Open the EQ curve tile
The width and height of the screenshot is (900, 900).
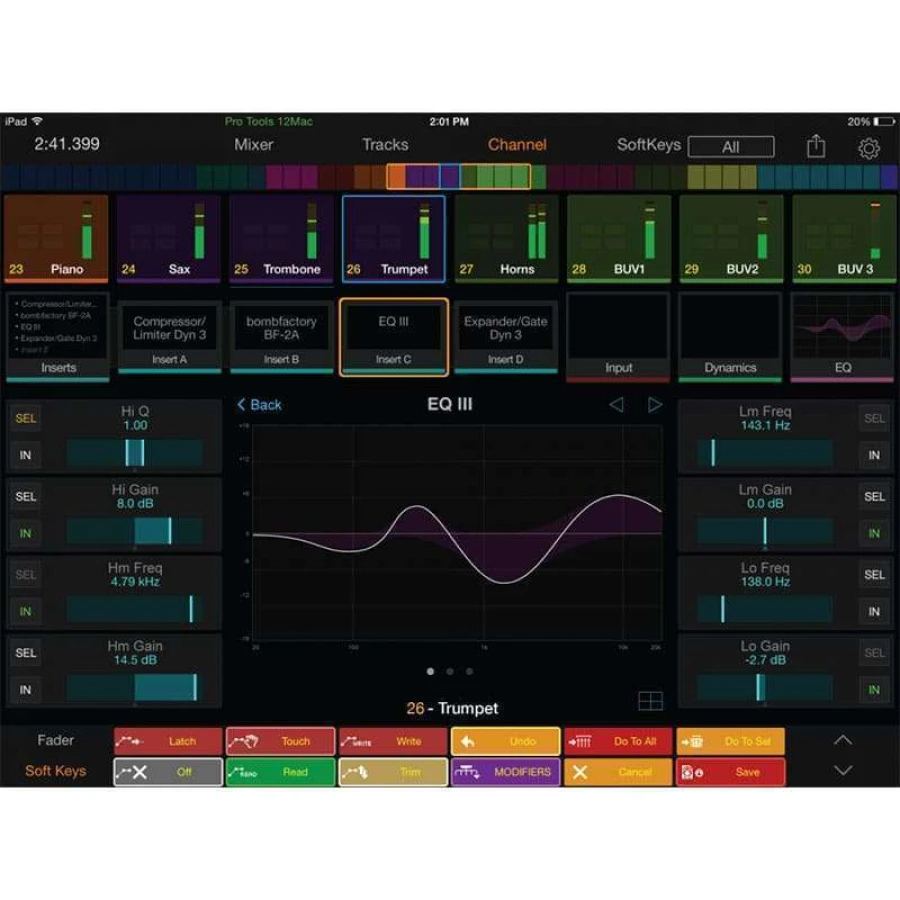click(842, 337)
